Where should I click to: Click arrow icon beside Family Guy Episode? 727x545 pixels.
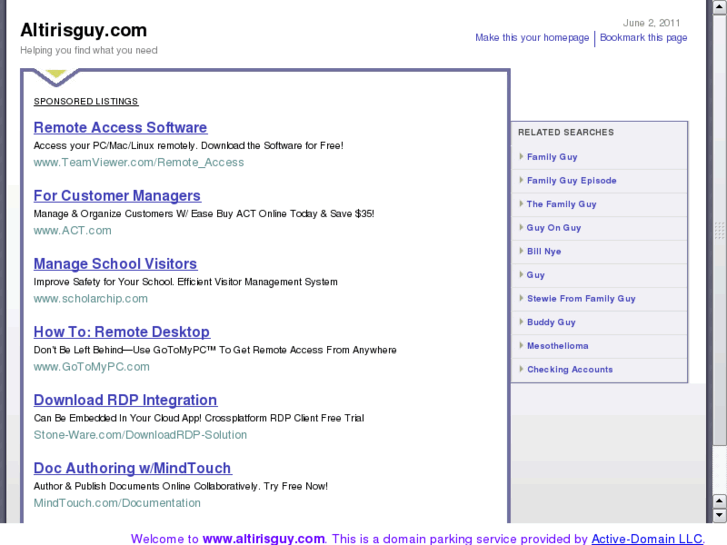(x=521, y=180)
